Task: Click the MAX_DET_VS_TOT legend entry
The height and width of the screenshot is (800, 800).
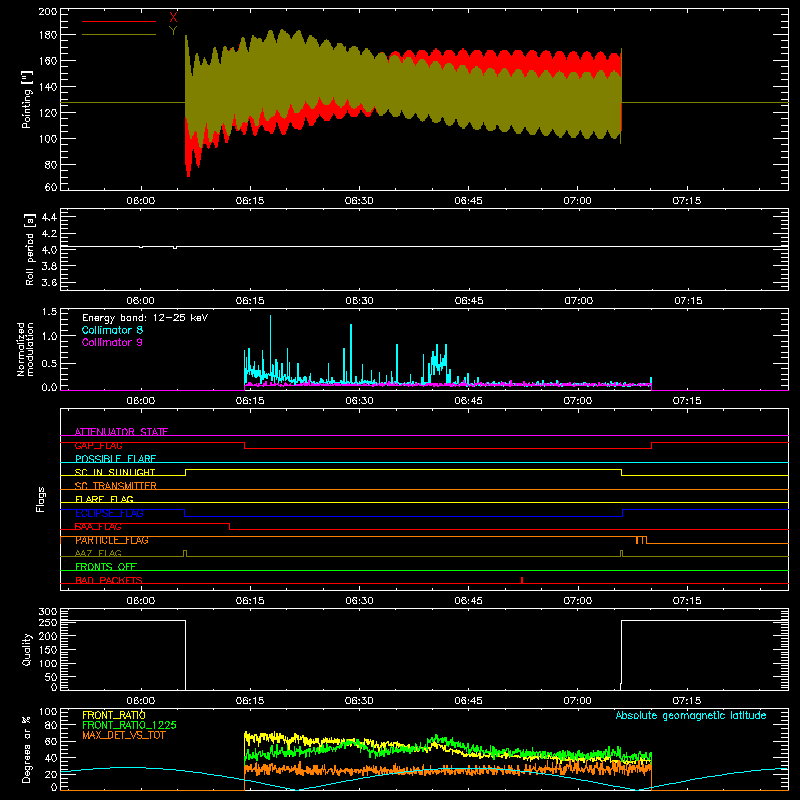Action: tap(123, 735)
